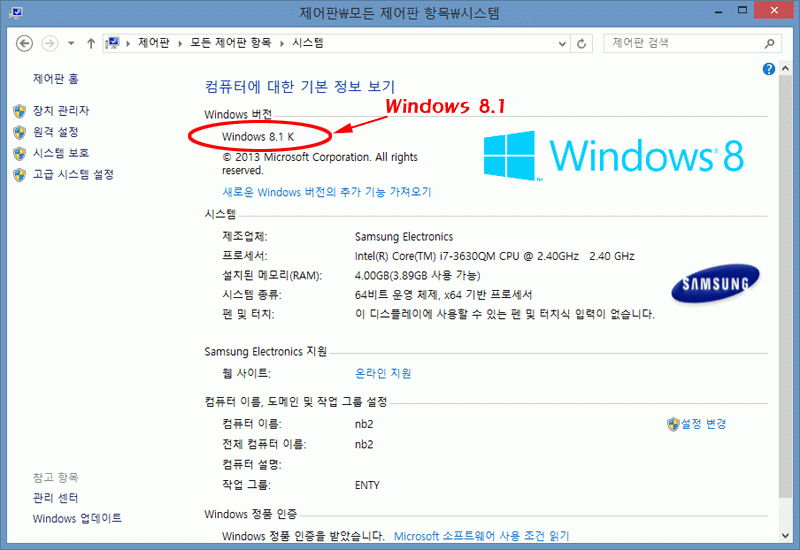800x550 pixels.
Task: Maximize the System window
Action: (x=742, y=10)
